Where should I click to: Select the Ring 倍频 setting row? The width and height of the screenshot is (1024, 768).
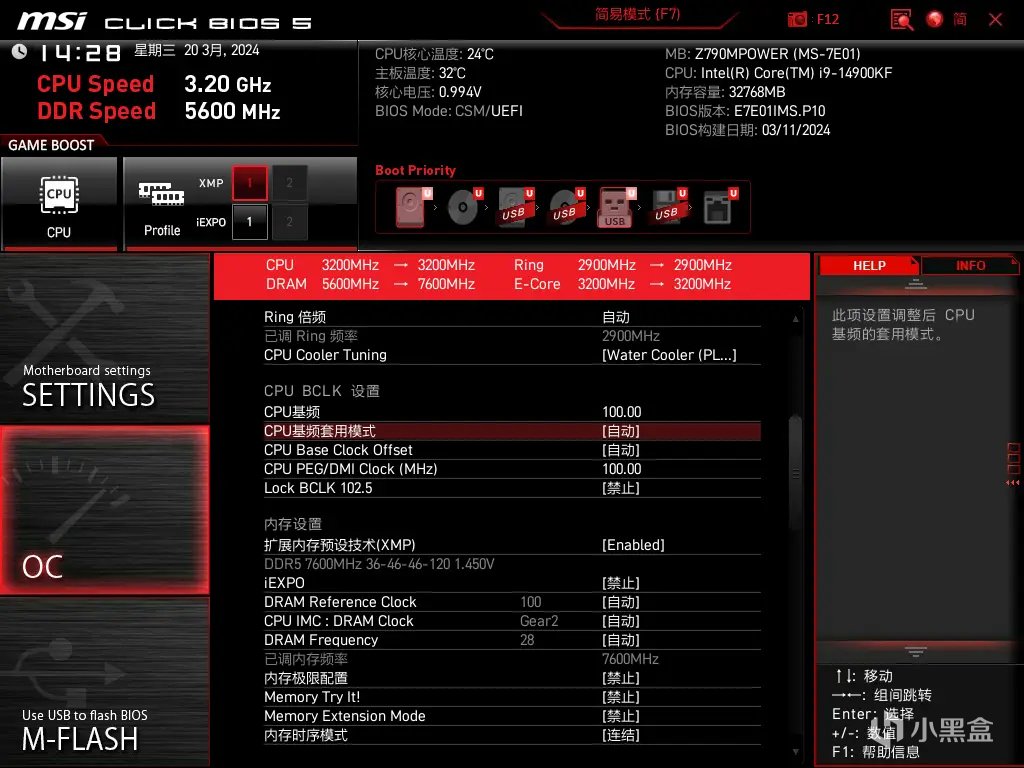coord(512,317)
